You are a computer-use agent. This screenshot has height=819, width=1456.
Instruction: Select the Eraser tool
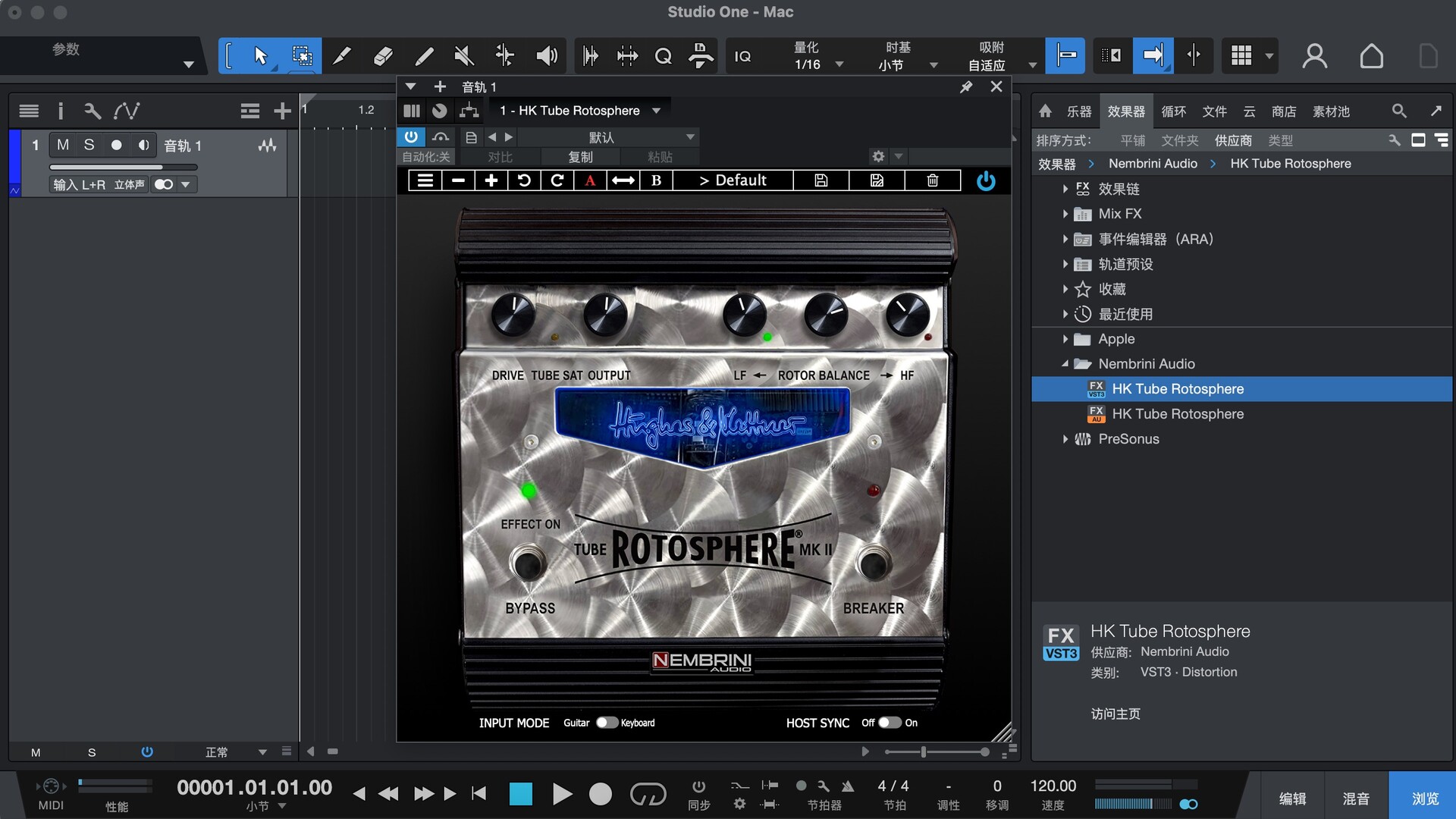(383, 56)
